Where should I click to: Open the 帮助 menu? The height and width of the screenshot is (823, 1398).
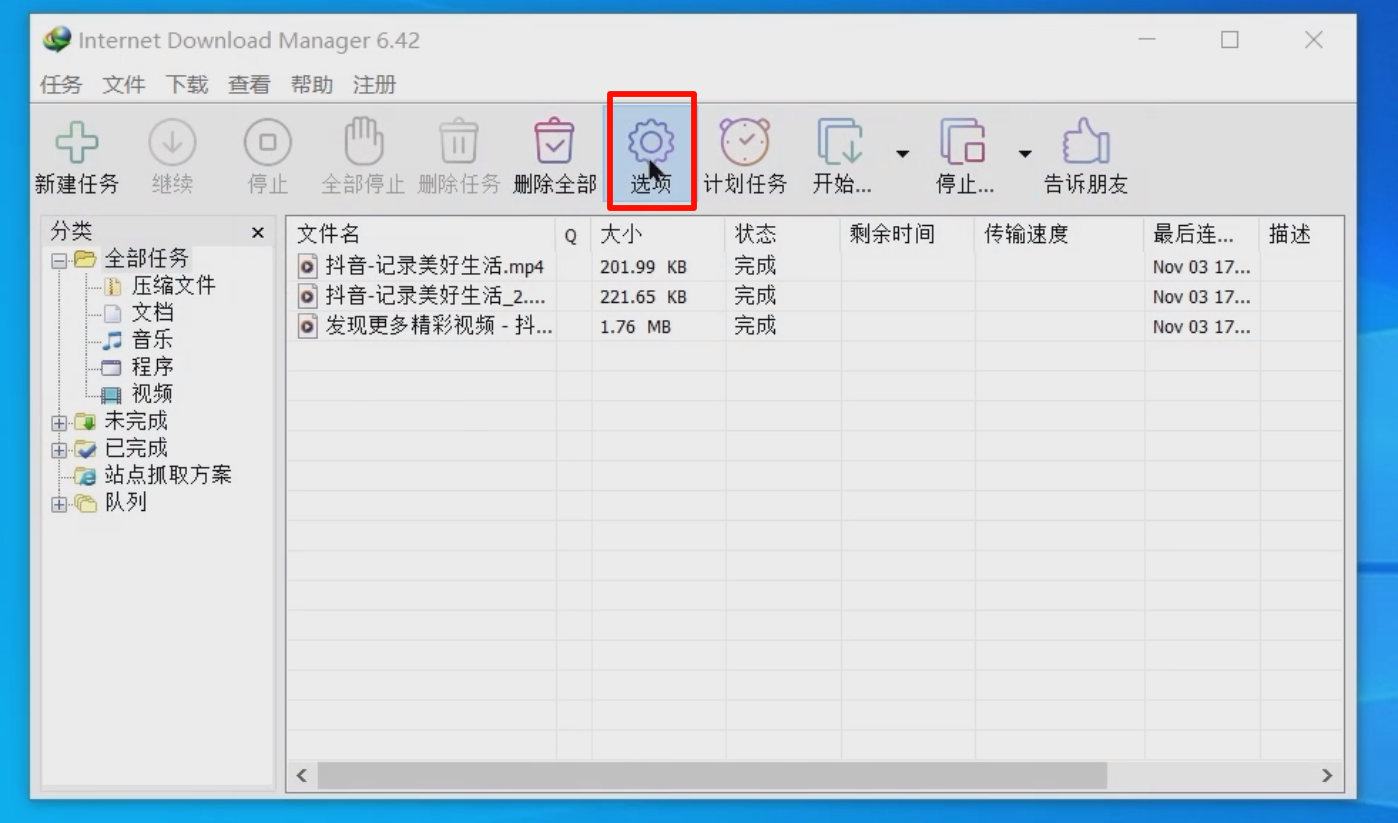click(312, 85)
